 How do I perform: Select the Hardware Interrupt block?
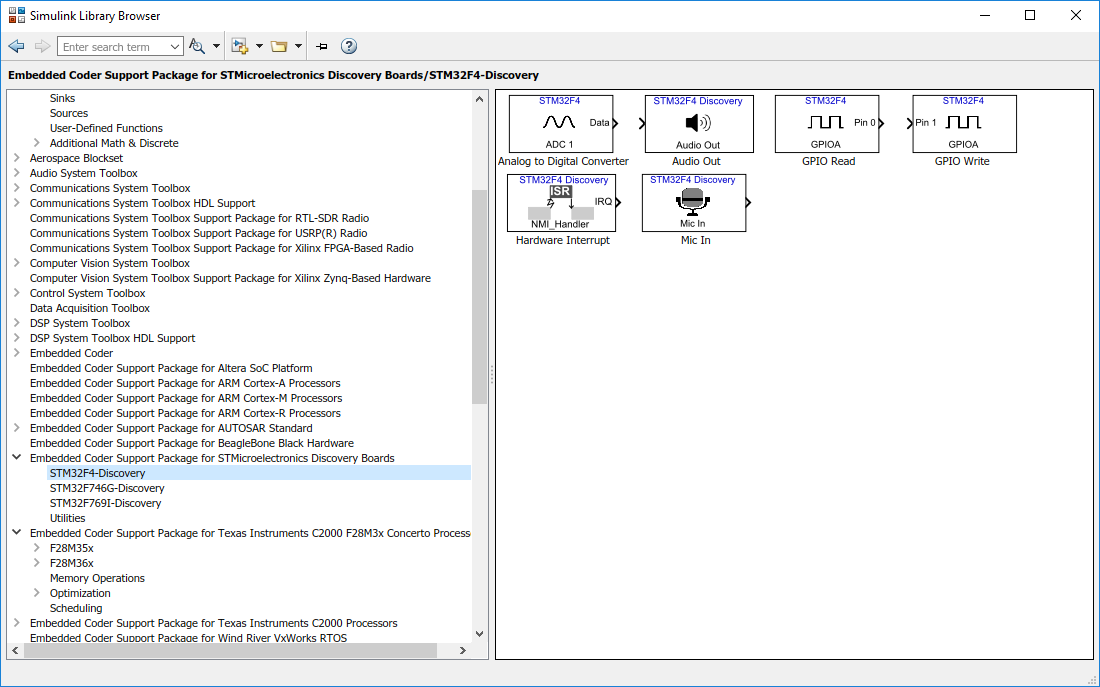[561, 203]
